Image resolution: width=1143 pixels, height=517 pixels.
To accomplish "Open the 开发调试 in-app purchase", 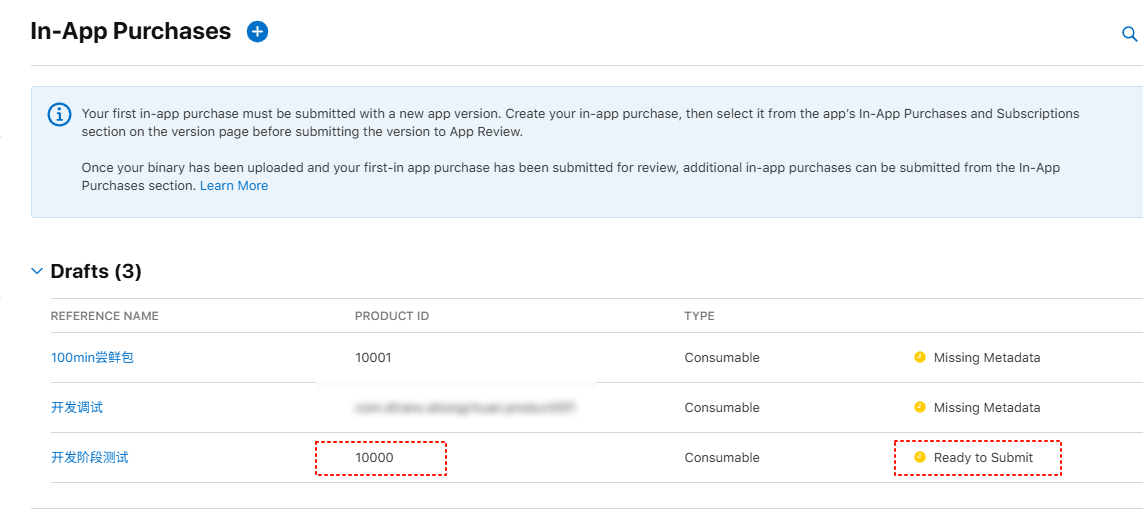I will pyautogui.click(x=77, y=407).
